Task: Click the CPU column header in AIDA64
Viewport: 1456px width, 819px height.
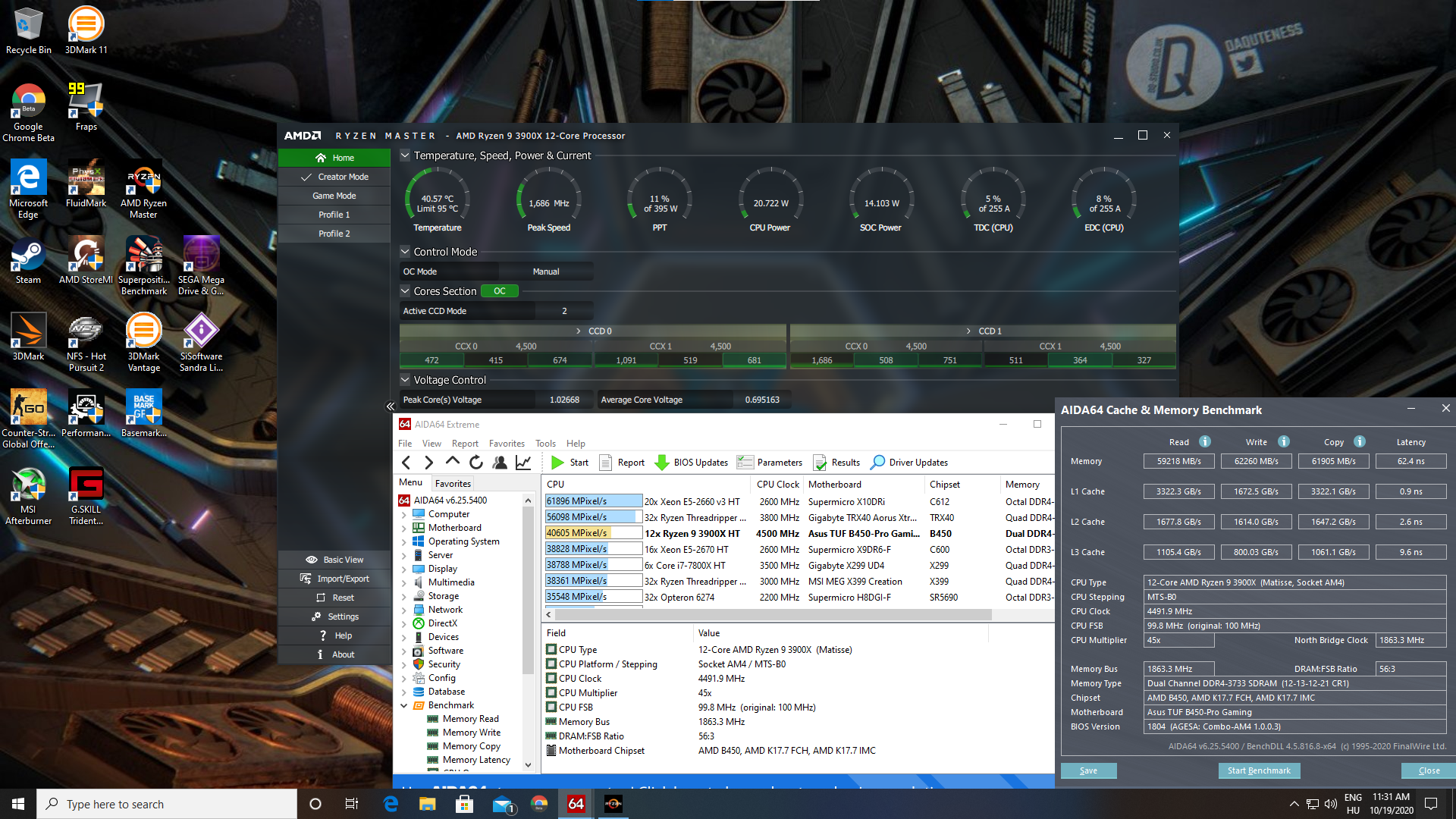Action: click(x=646, y=484)
